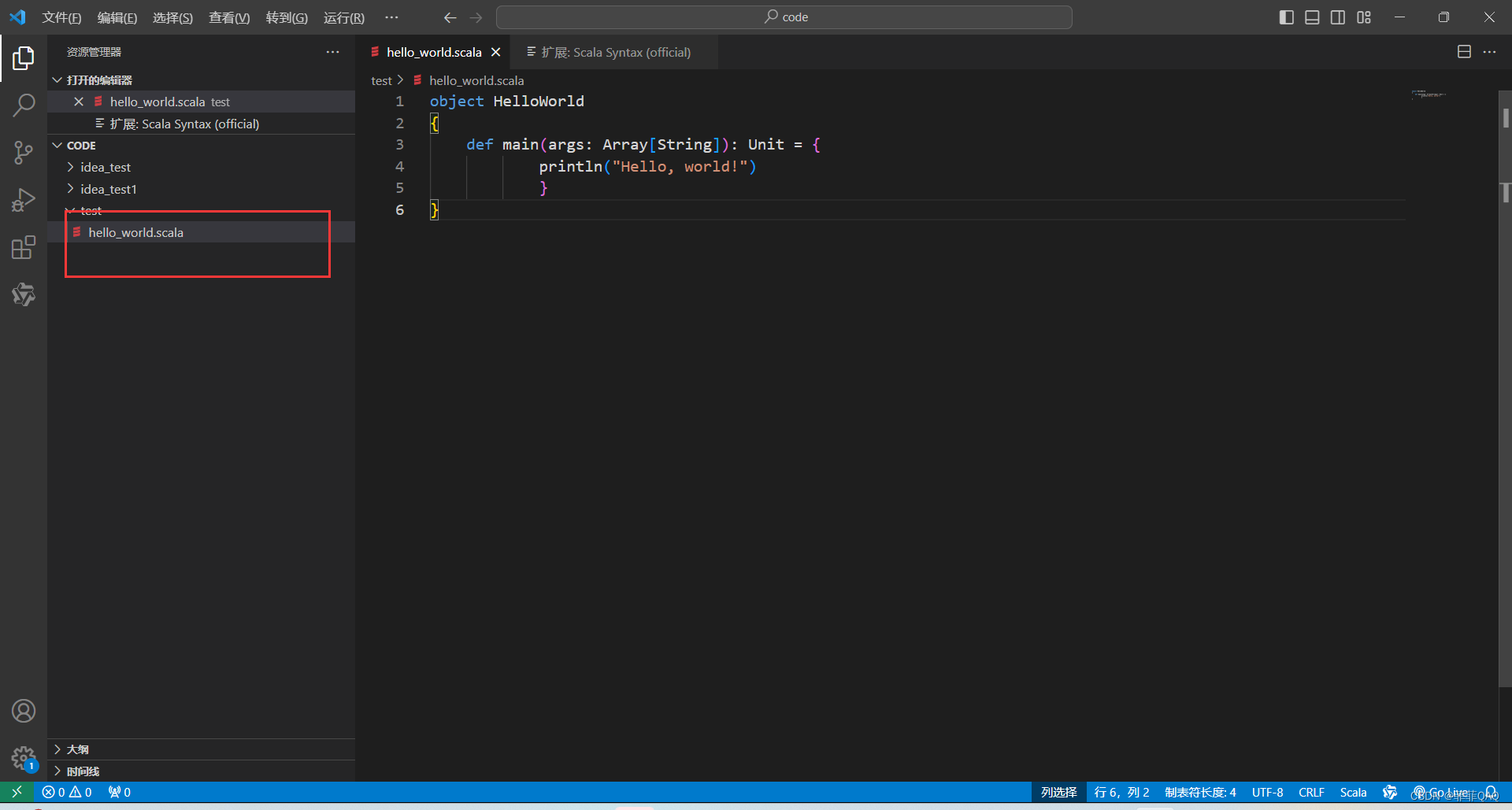
Task: Click line 6, column 2 position indicator
Action: (x=1121, y=792)
